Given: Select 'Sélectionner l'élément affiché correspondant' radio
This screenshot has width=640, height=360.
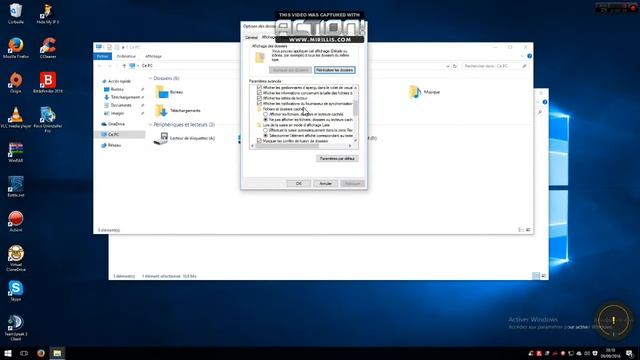Looking at the screenshot, I should 265,135.
